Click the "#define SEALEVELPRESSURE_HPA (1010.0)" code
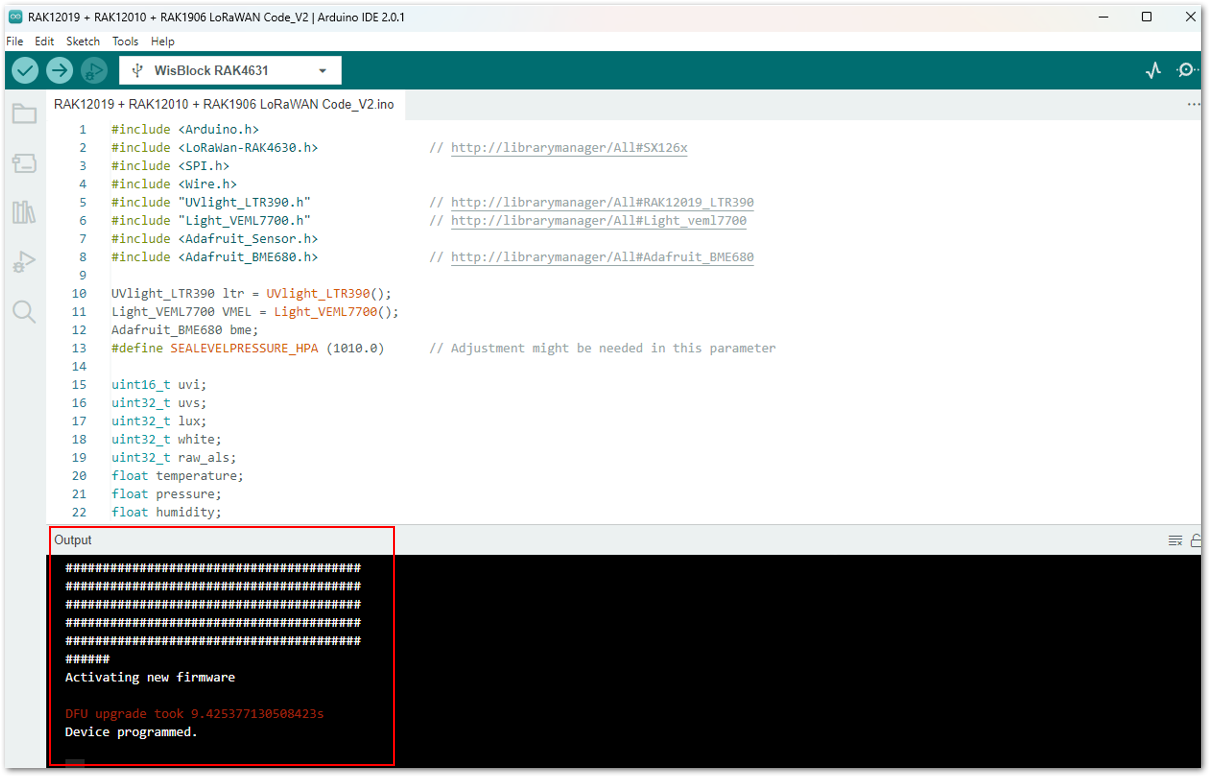The image size is (1210, 777). point(248,348)
